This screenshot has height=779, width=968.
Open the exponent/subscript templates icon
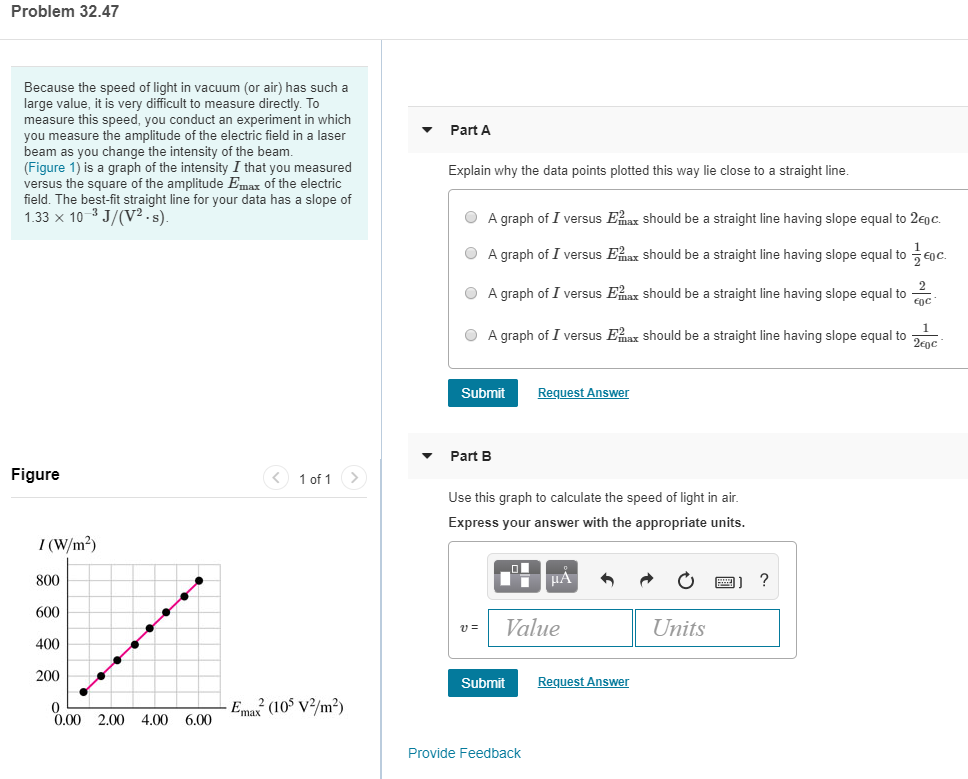(515, 576)
